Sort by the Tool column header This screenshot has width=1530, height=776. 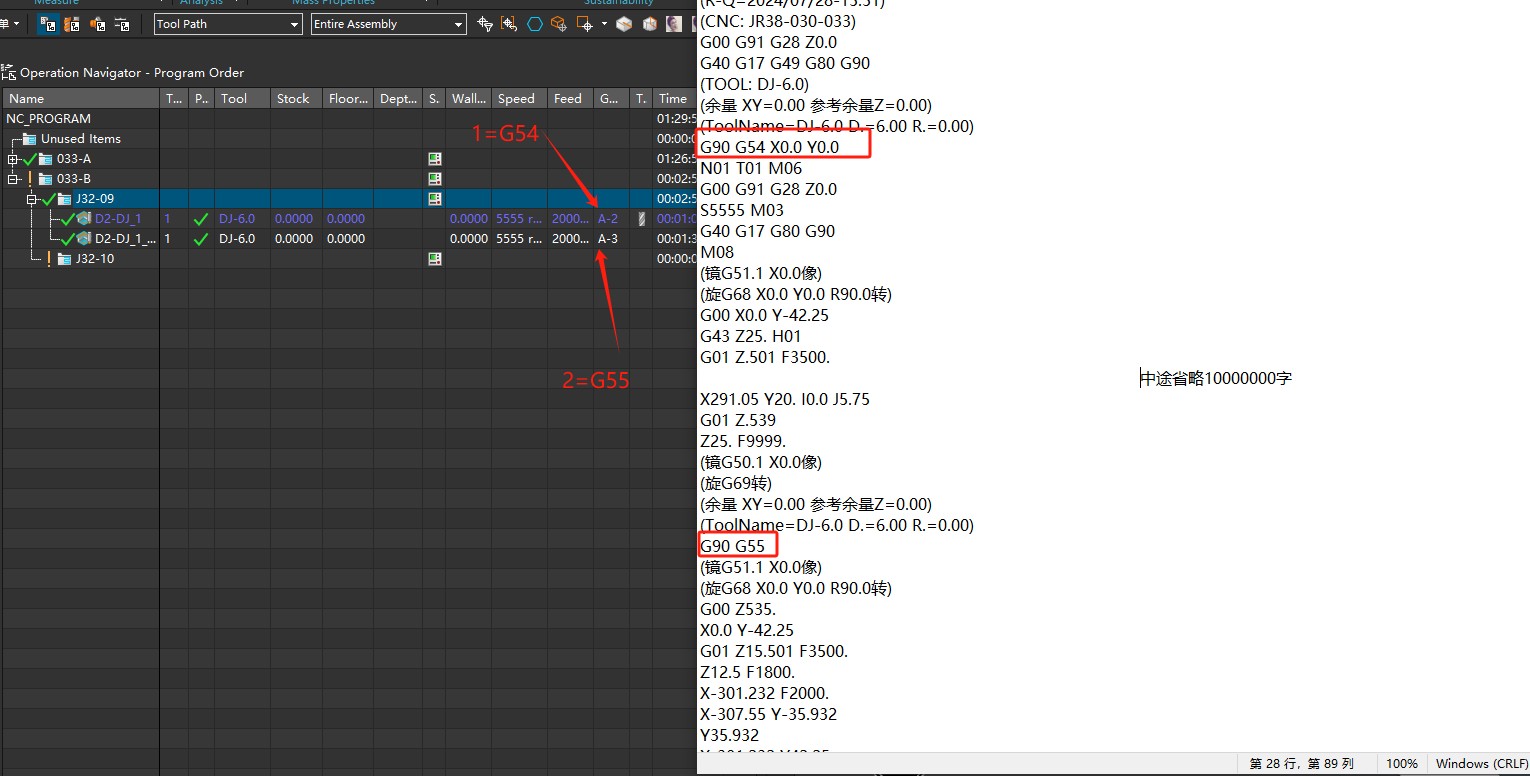[x=243, y=99]
